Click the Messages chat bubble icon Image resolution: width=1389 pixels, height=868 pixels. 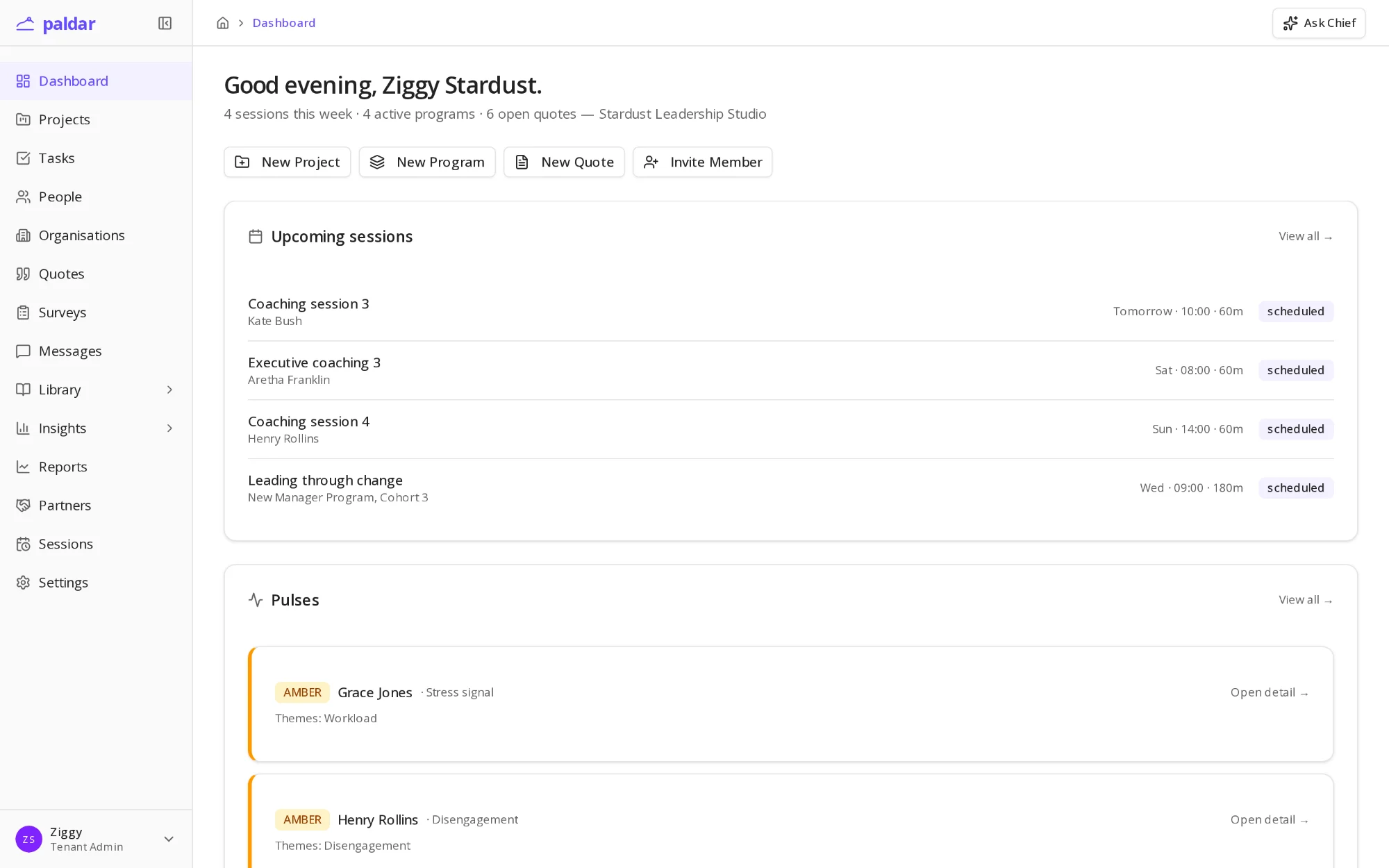(x=24, y=351)
